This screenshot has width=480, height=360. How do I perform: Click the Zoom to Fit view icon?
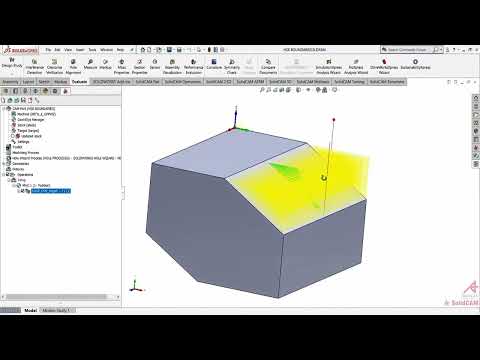262,90
